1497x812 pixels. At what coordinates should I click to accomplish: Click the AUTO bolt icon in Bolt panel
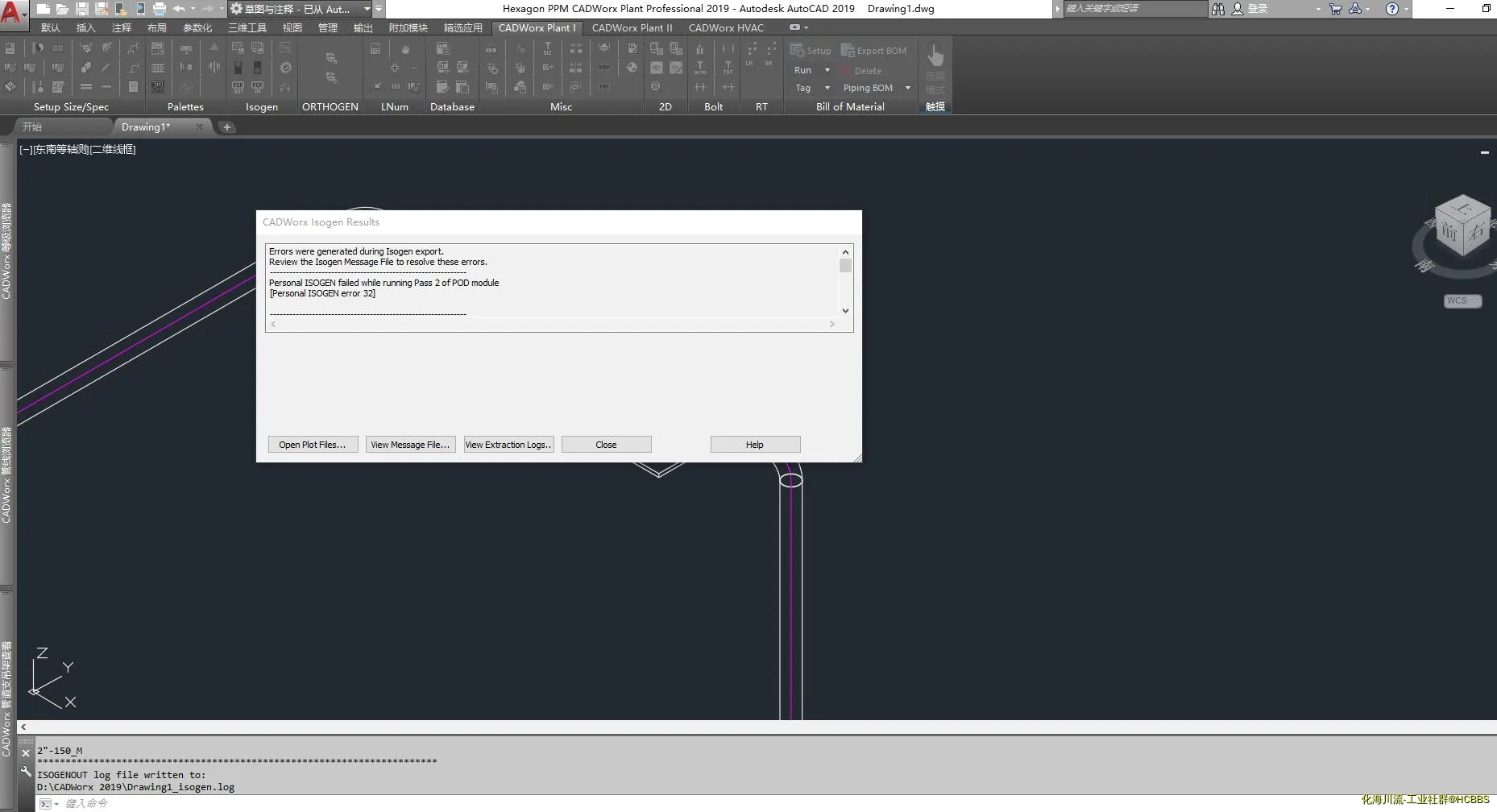[700, 68]
